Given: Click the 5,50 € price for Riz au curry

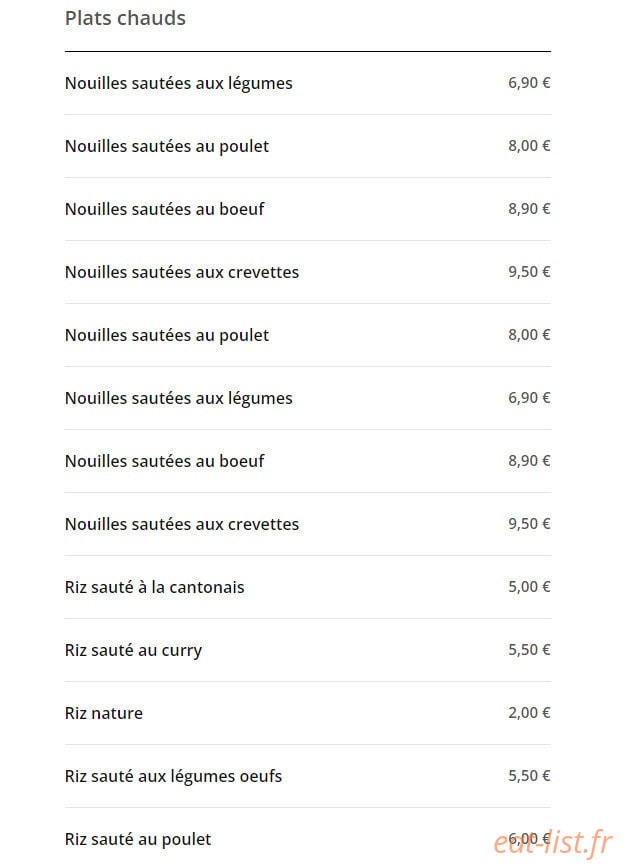Looking at the screenshot, I should pos(529,650).
